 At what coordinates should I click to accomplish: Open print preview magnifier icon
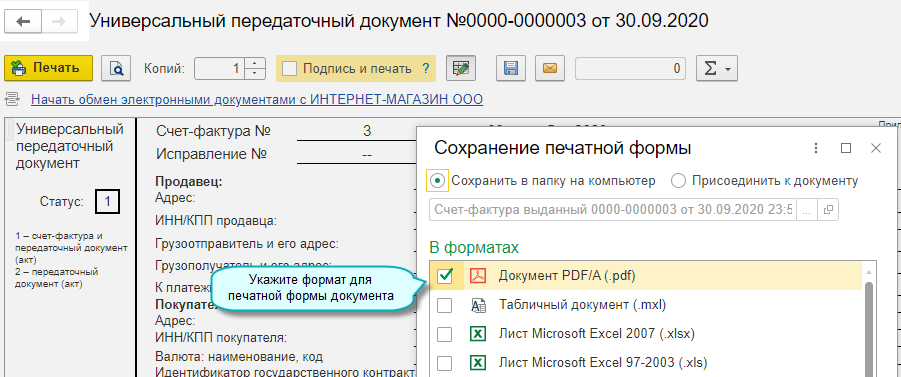click(116, 68)
